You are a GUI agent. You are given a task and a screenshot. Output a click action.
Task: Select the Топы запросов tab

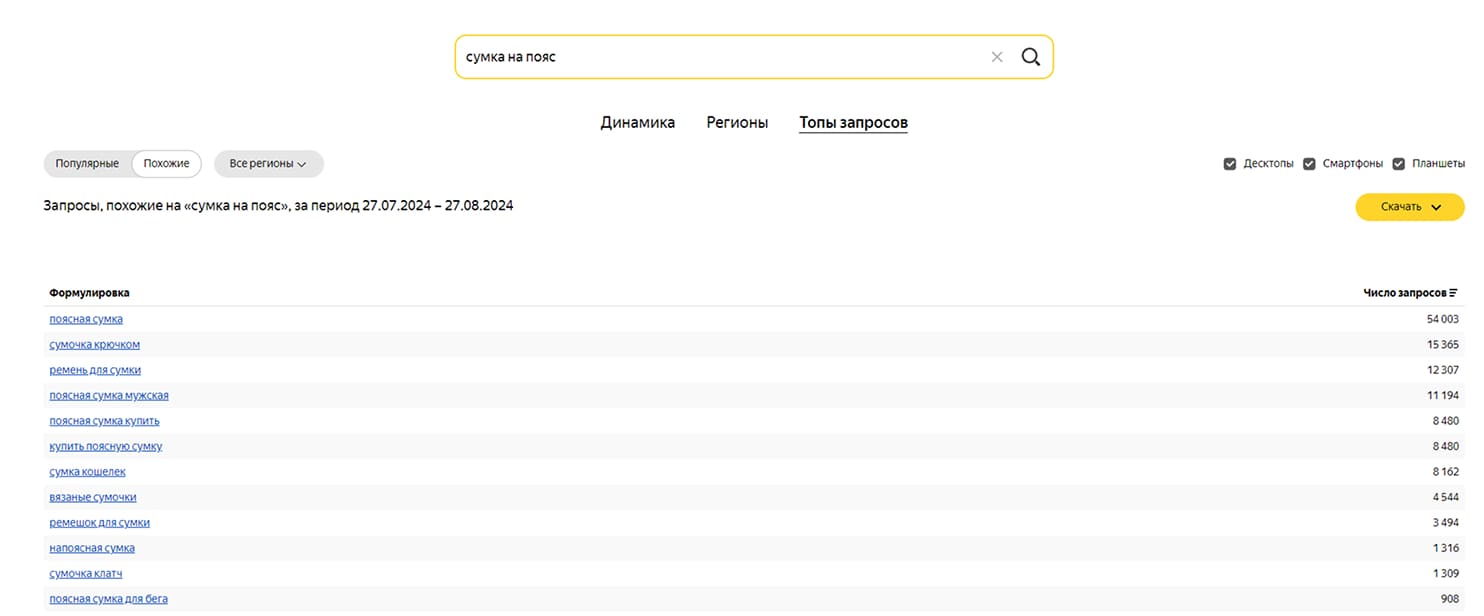point(853,123)
